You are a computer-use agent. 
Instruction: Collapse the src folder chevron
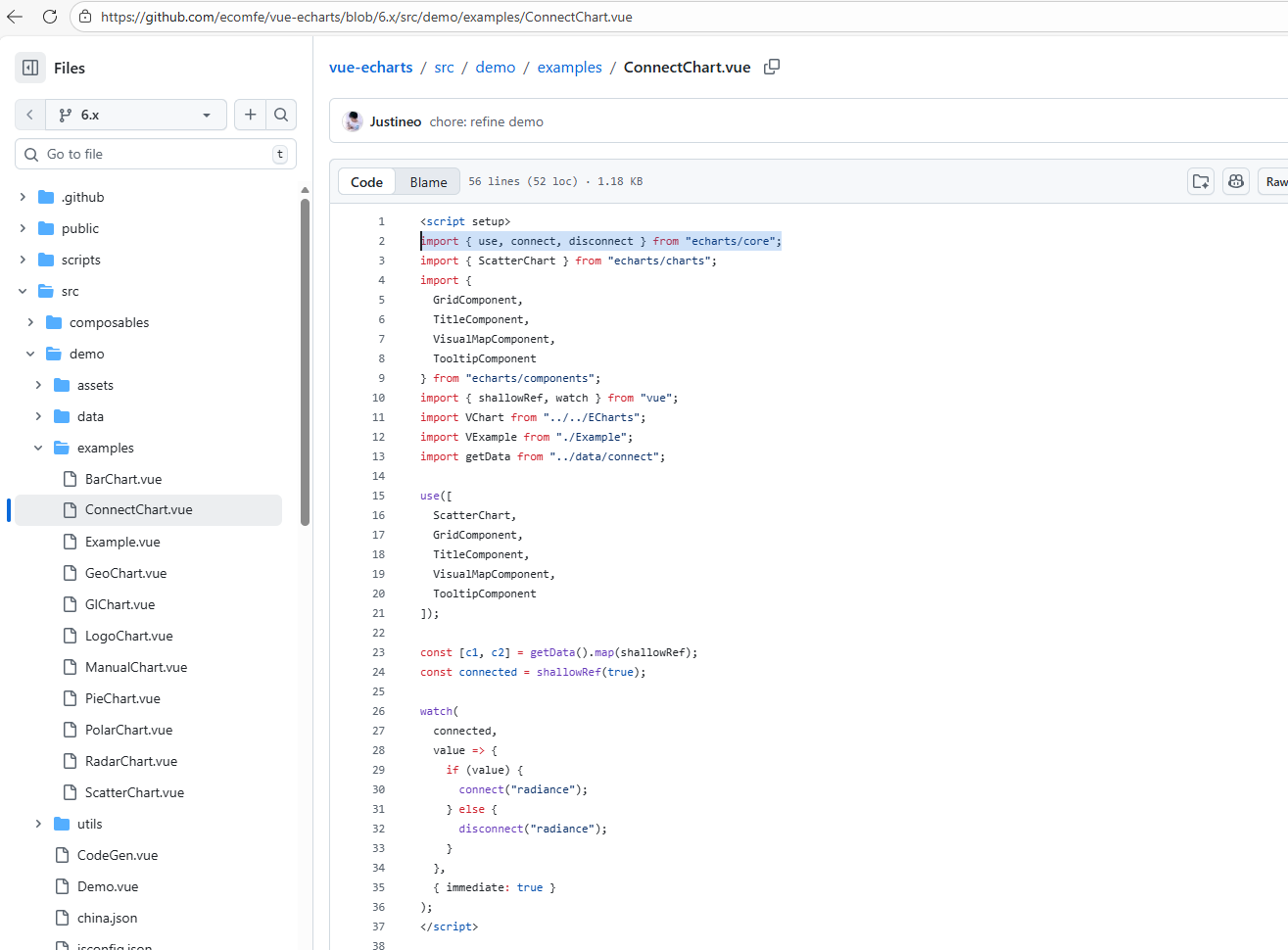pyautogui.click(x=23, y=291)
